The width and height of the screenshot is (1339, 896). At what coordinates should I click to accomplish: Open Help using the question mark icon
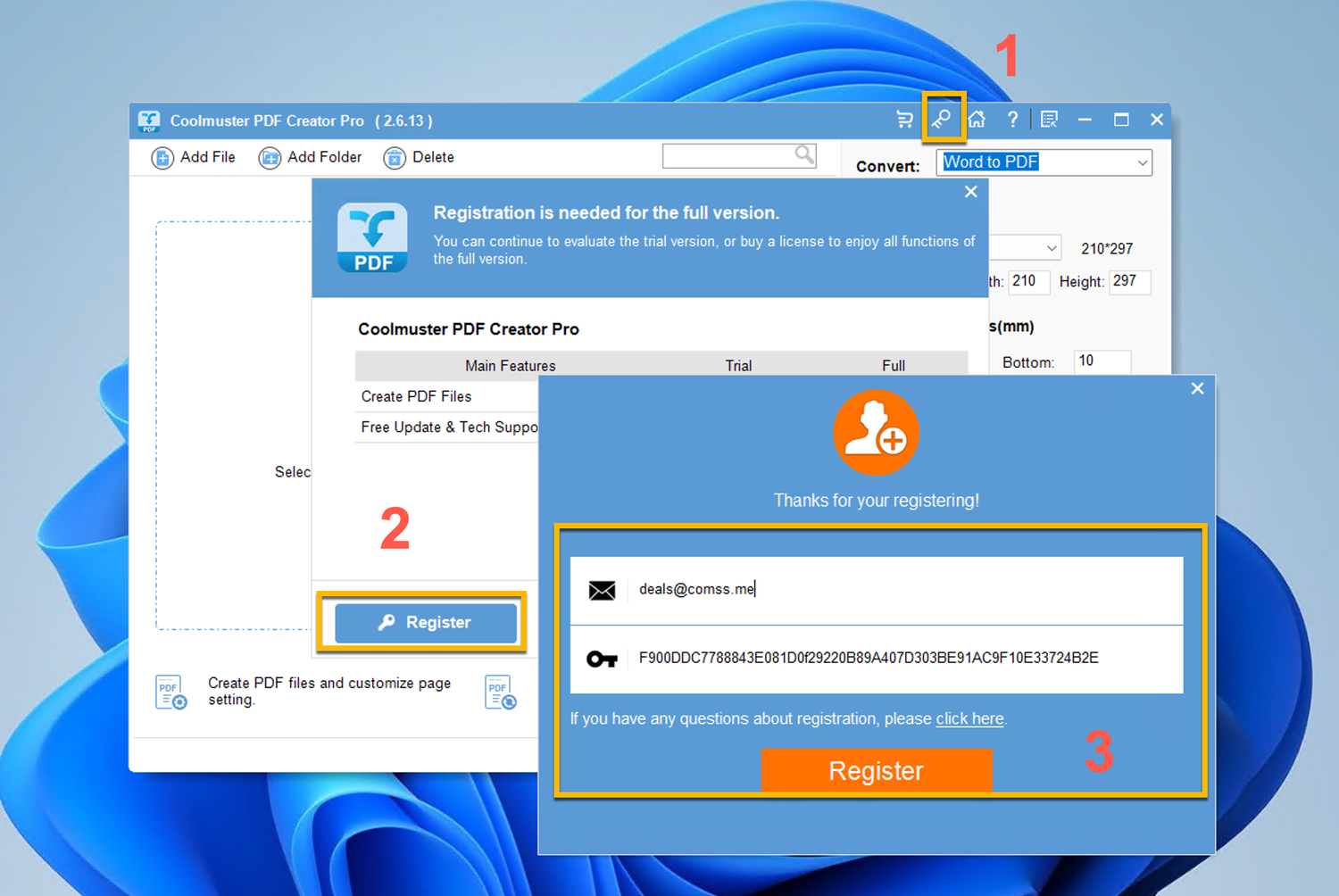pyautogui.click(x=1013, y=119)
